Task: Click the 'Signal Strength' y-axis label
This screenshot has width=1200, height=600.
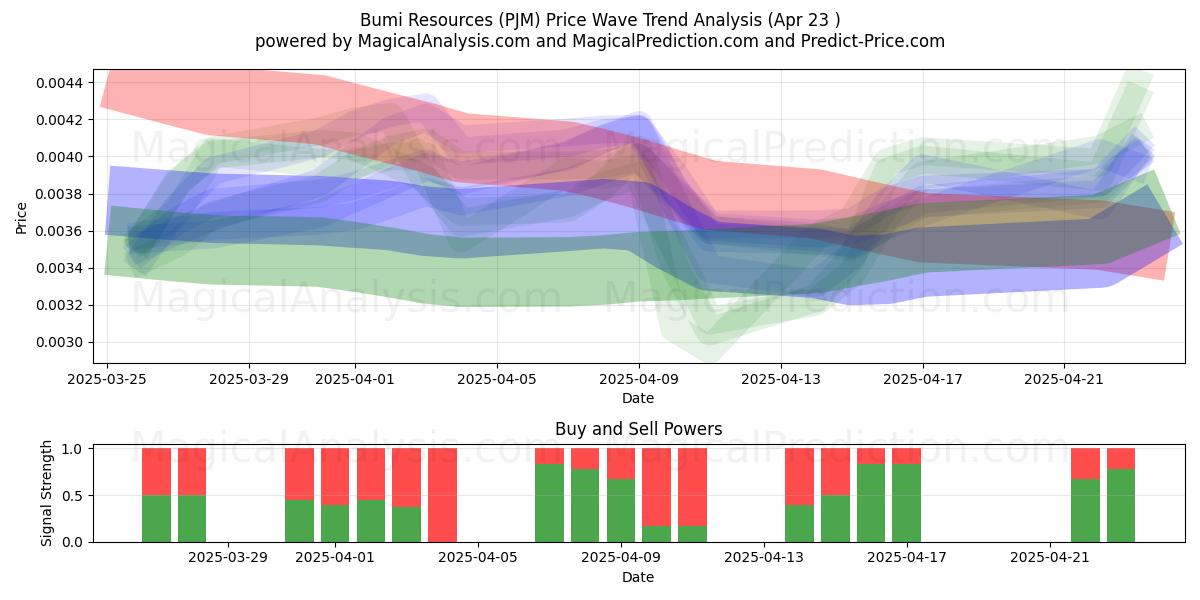Action: [x=47, y=493]
